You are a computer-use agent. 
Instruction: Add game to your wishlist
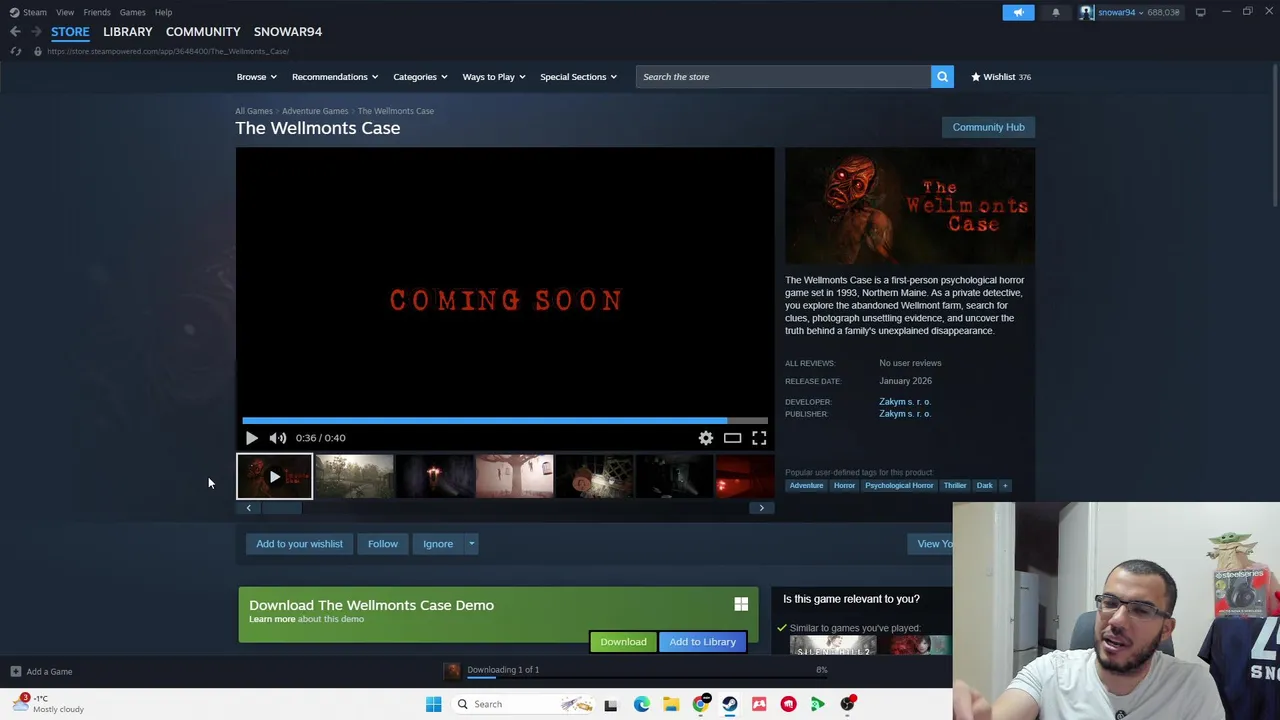pyautogui.click(x=299, y=544)
